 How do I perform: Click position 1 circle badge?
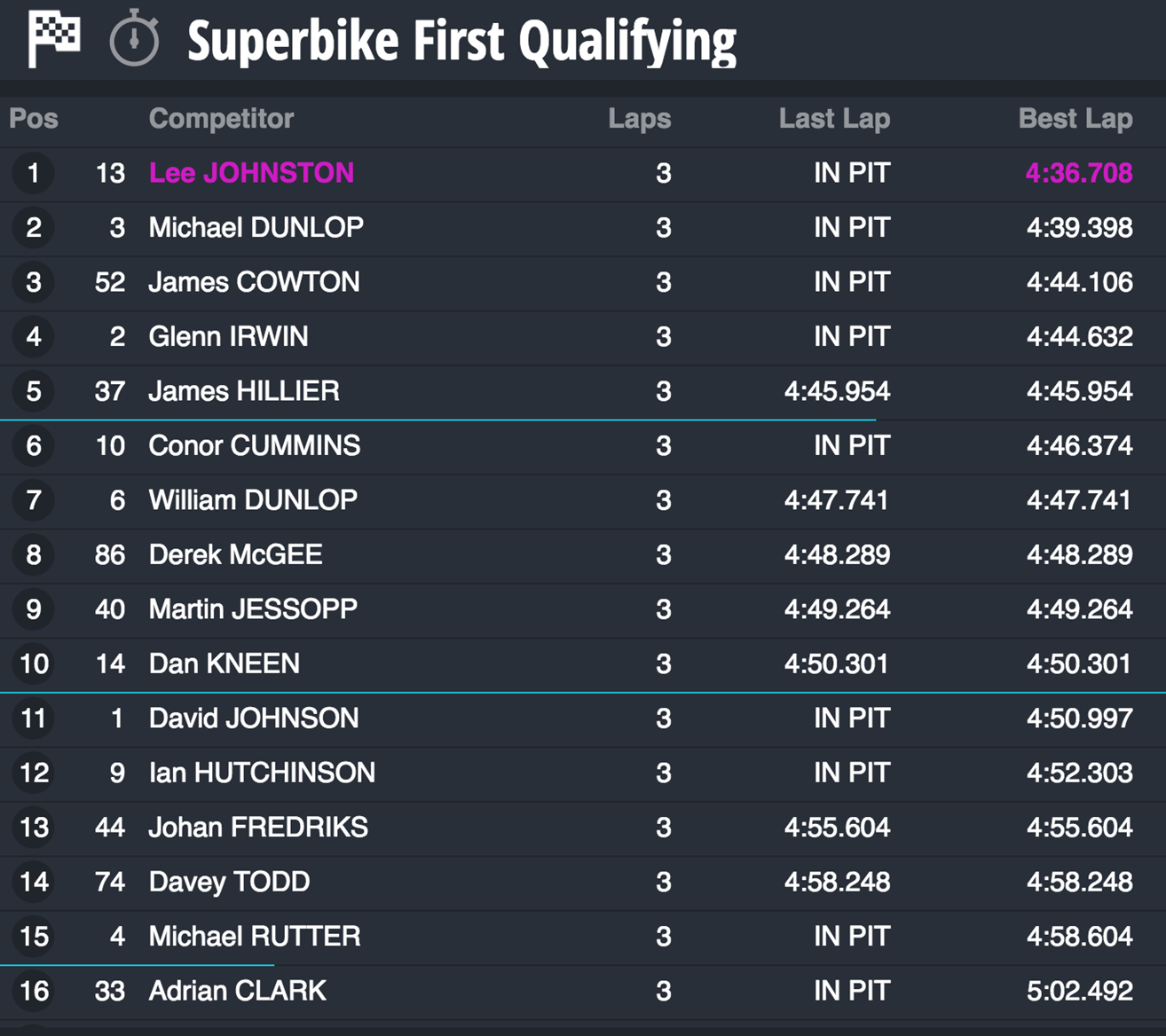click(x=34, y=173)
